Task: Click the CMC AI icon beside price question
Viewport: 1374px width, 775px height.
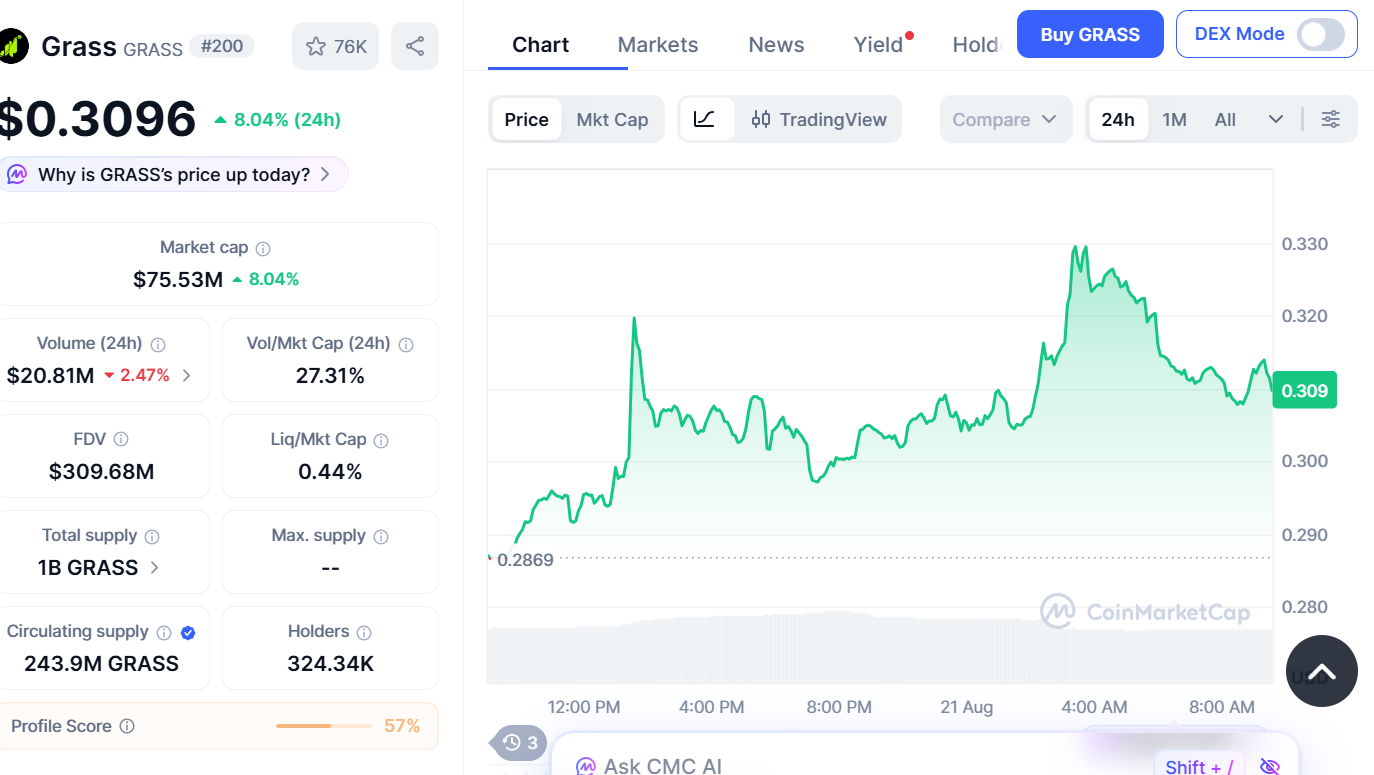Action: pyautogui.click(x=17, y=174)
